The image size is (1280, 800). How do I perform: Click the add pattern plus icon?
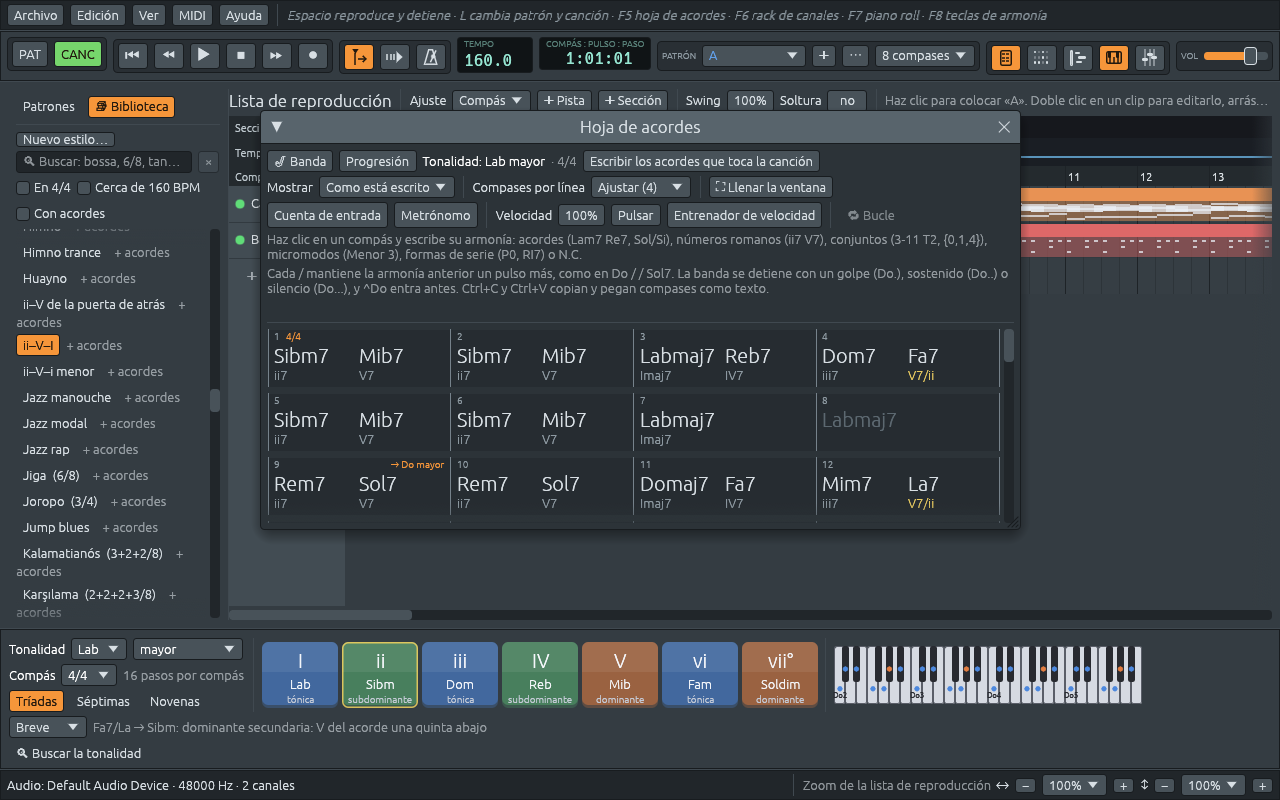(823, 56)
